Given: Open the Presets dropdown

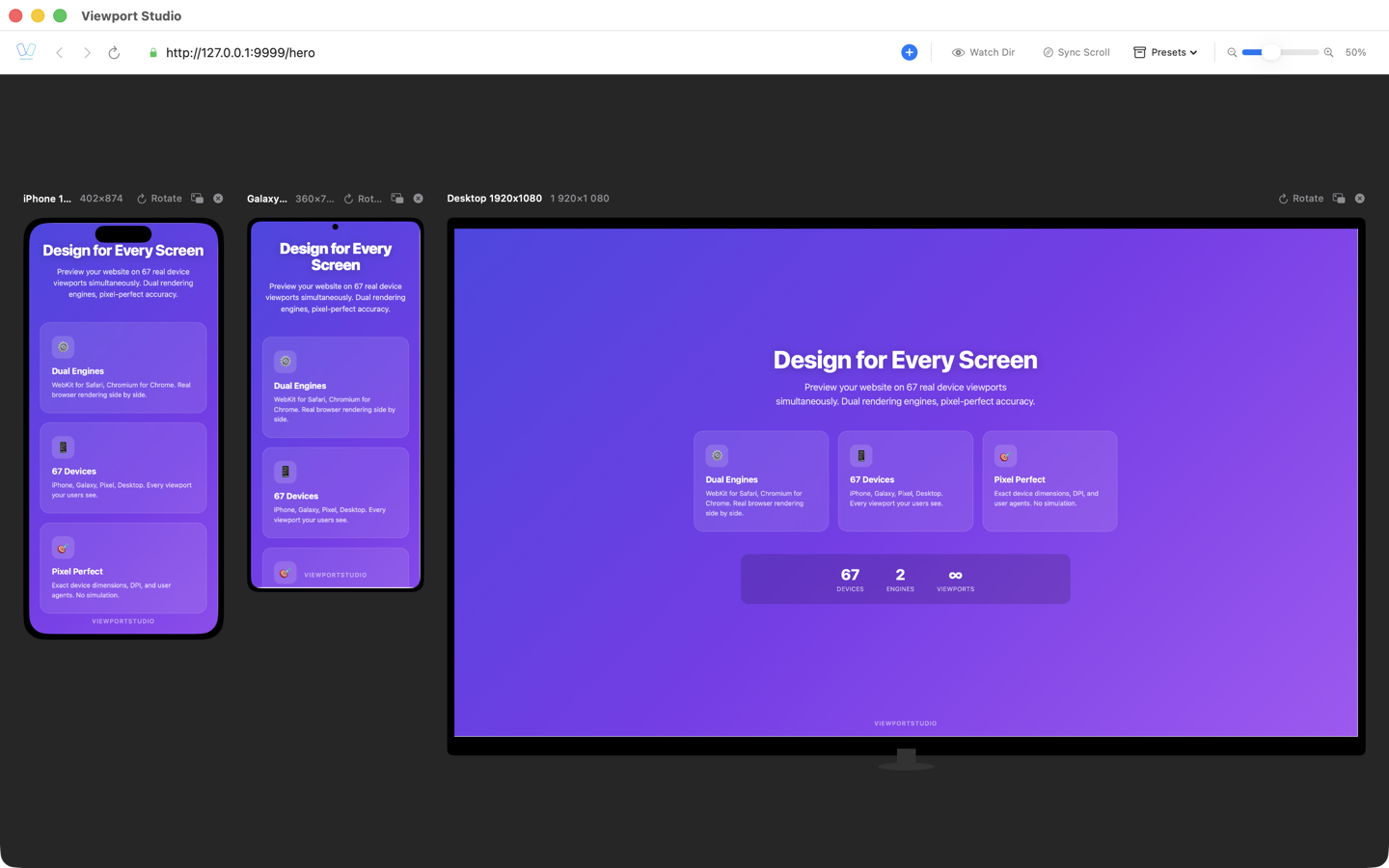Looking at the screenshot, I should (x=1165, y=52).
